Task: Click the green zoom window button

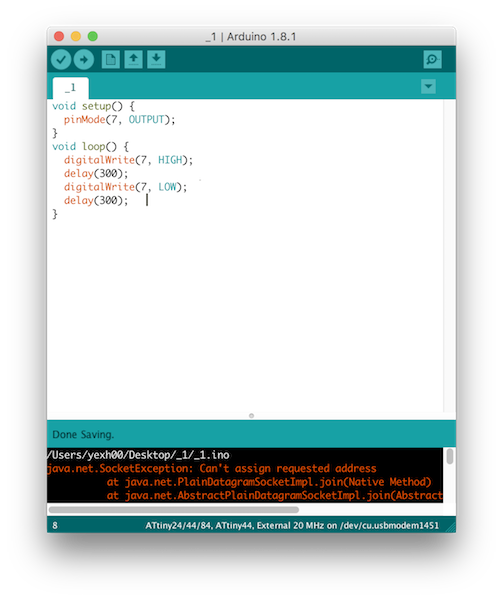Action: point(93,36)
